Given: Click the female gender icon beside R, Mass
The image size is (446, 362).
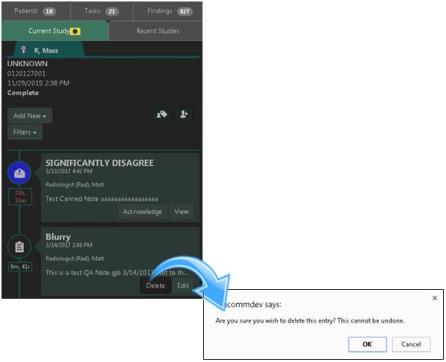Looking at the screenshot, I should click(x=23, y=50).
